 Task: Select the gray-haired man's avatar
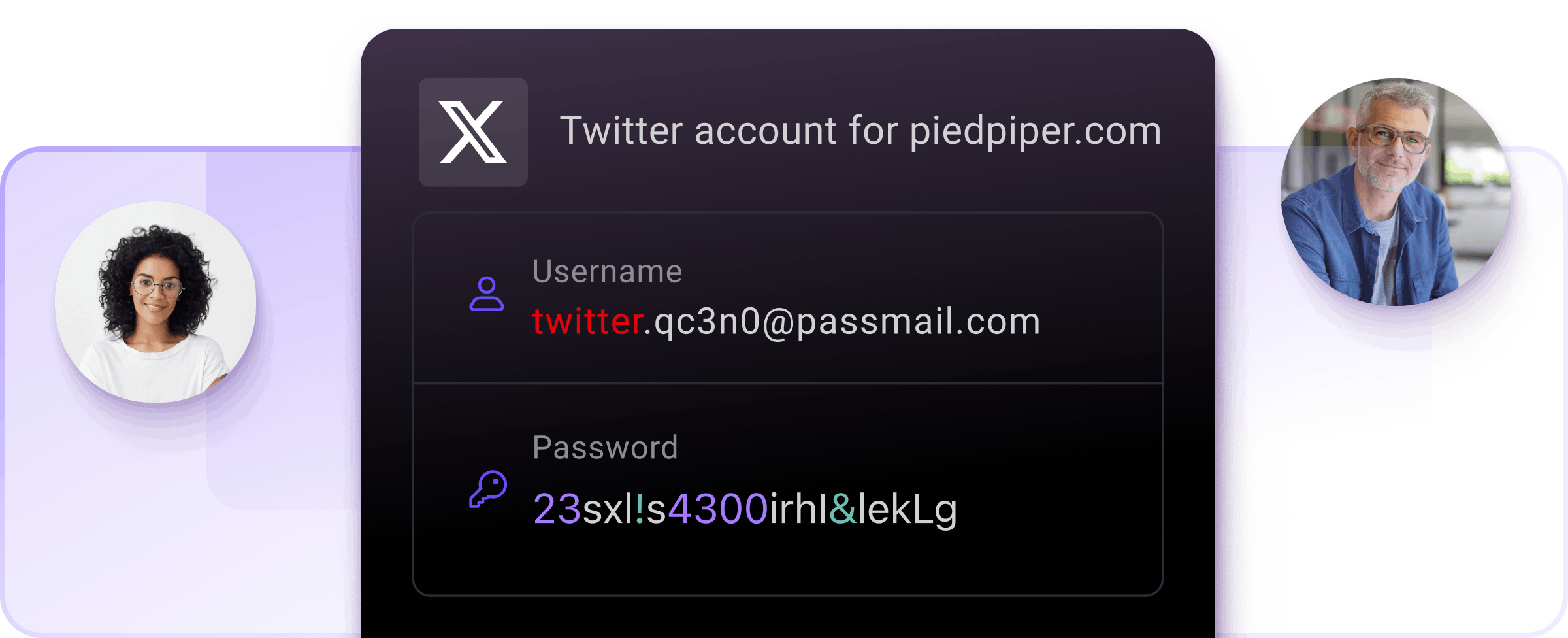coord(1396,192)
